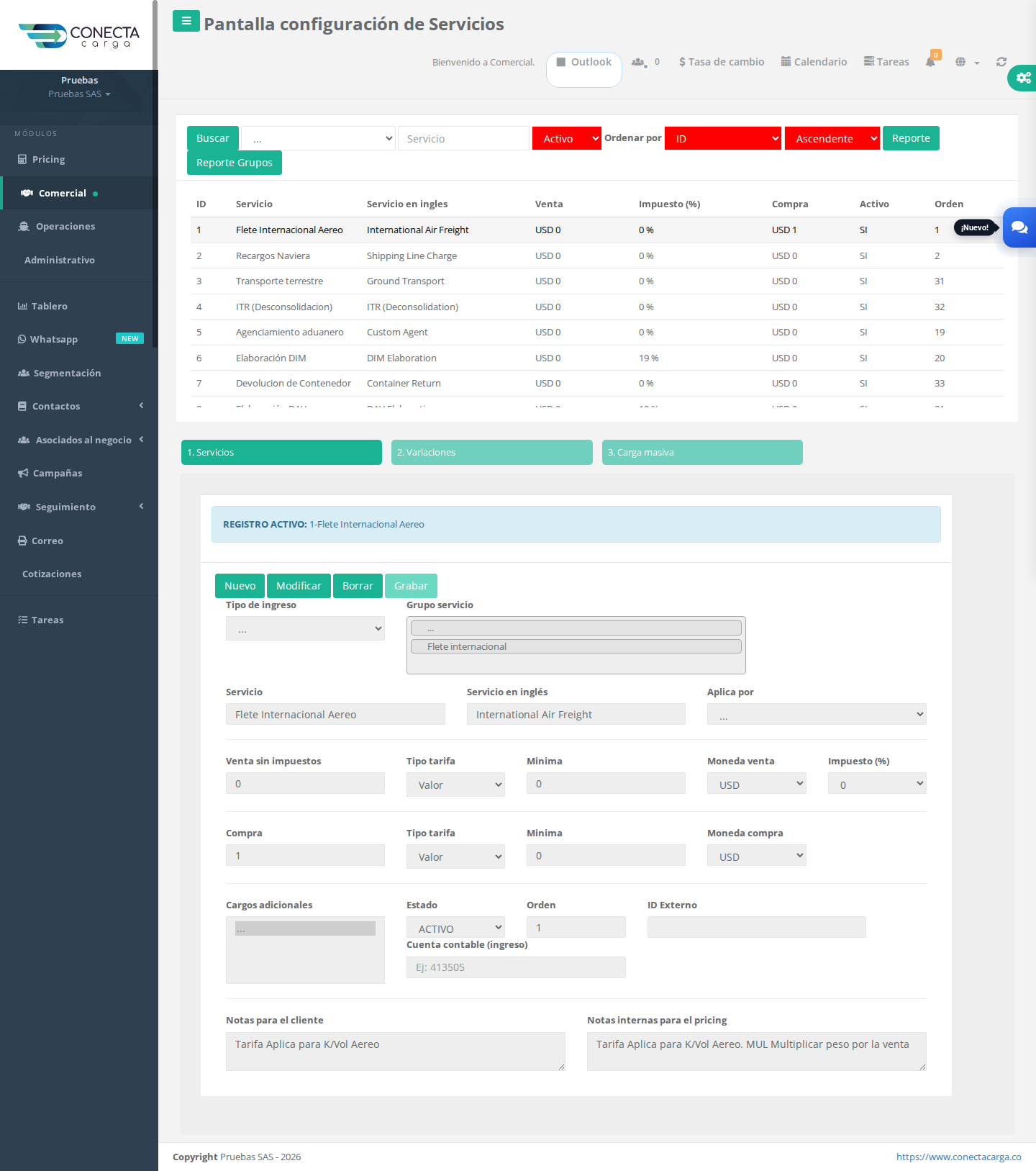
Task: Expand Asociados al negocio submenu
Action: [142, 440]
